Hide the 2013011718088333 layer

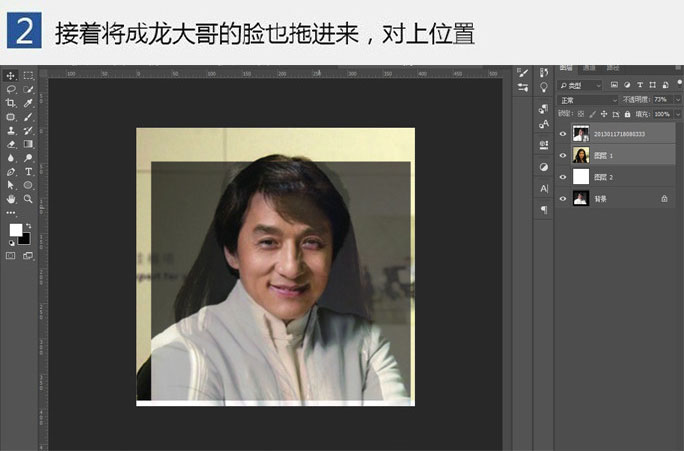tap(563, 134)
